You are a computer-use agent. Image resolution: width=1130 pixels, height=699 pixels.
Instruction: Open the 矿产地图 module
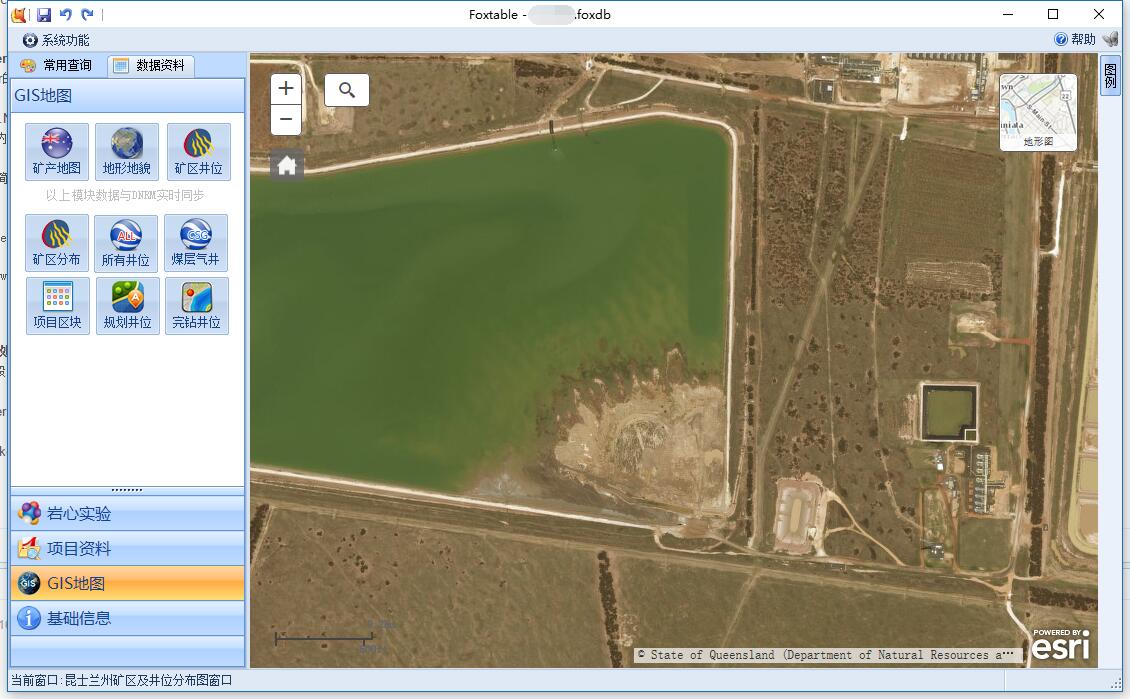point(57,151)
